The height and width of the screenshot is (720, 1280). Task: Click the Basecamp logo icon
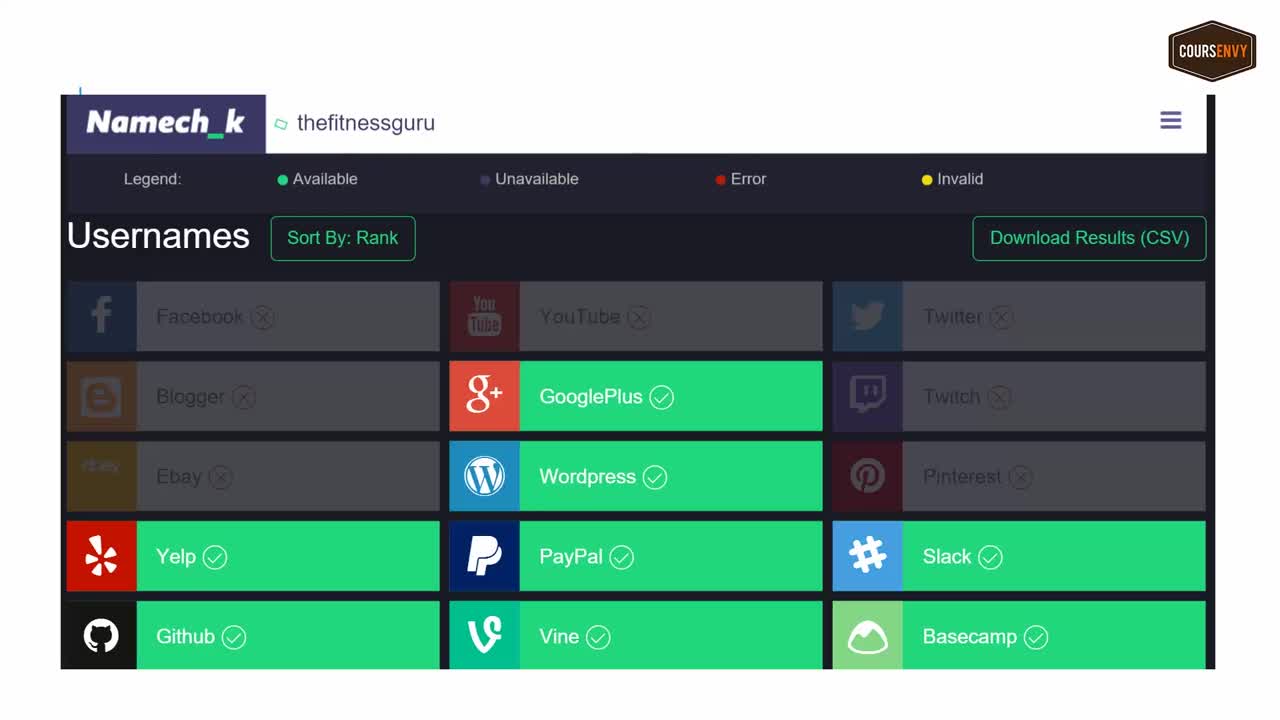coord(867,635)
